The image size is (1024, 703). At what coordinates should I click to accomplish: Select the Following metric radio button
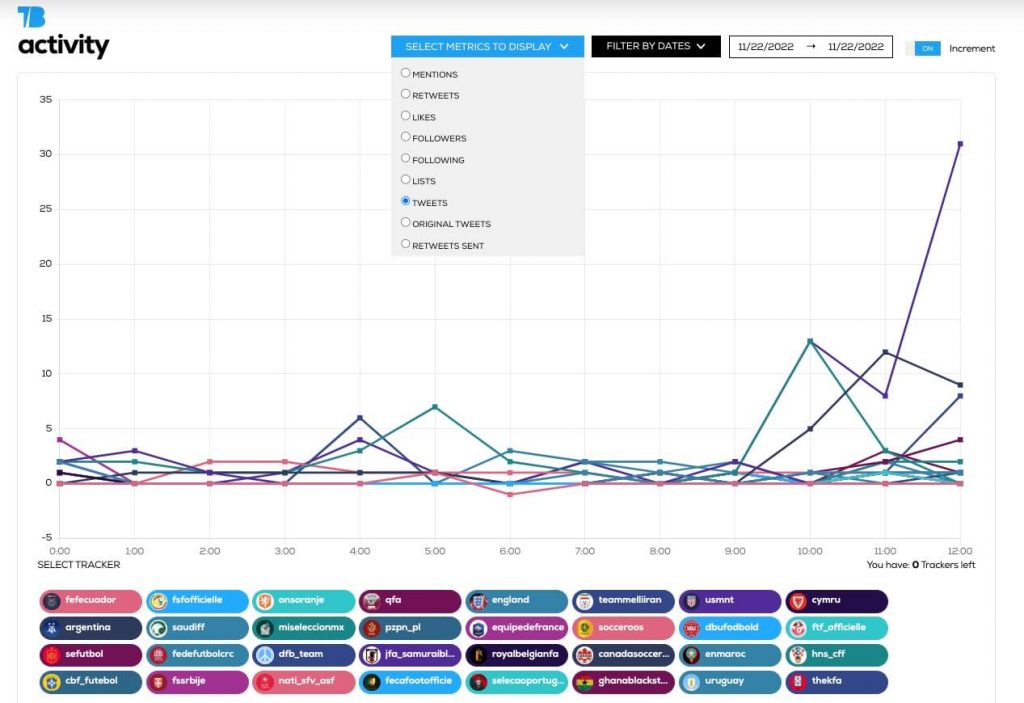coord(406,158)
